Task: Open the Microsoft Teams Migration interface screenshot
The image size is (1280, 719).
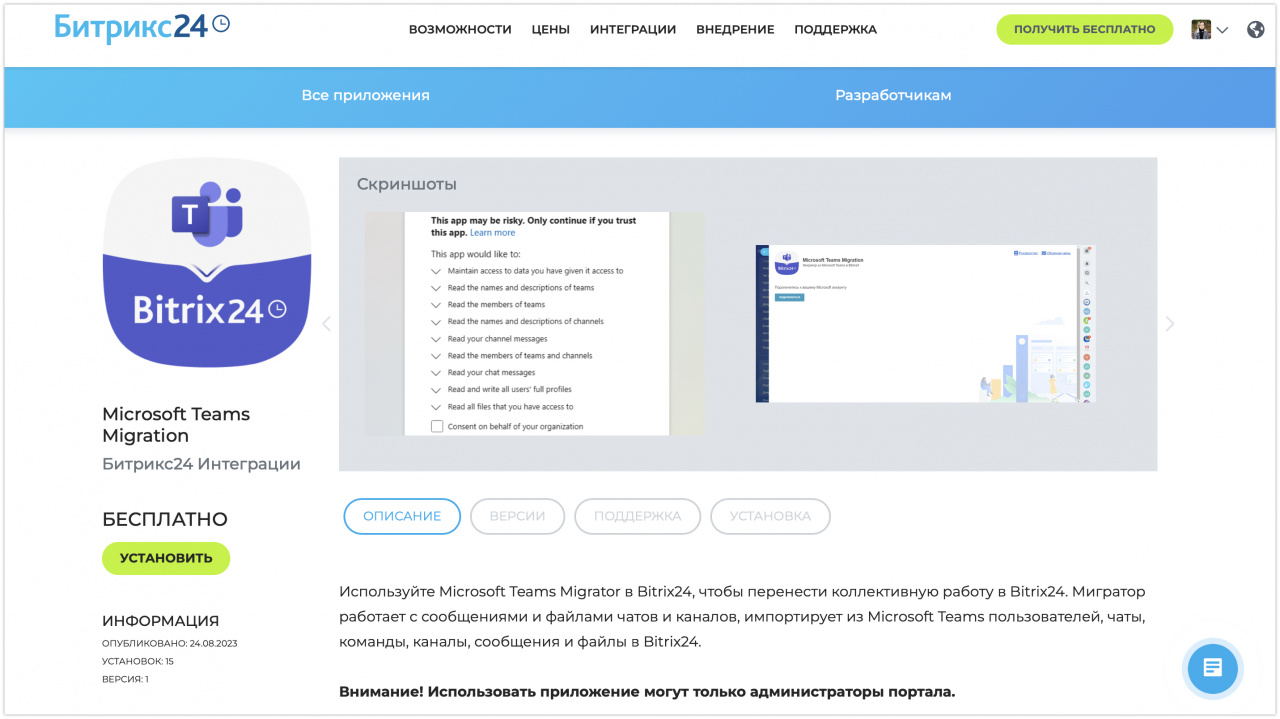Action: click(x=925, y=324)
